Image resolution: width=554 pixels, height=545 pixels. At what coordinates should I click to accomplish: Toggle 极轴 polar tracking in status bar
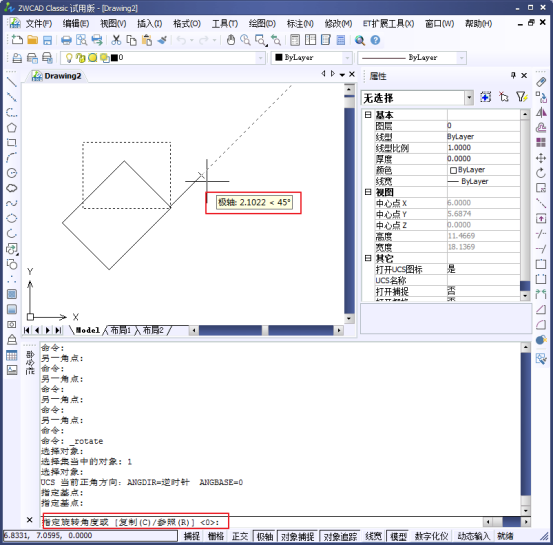pos(265,536)
